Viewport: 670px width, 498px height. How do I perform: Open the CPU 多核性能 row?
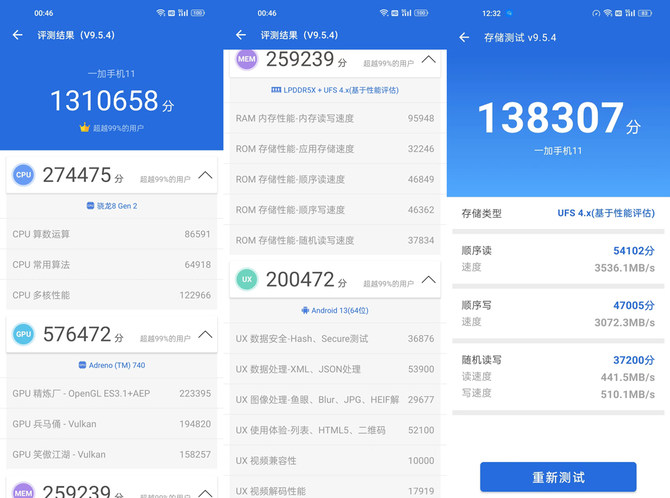click(111, 295)
